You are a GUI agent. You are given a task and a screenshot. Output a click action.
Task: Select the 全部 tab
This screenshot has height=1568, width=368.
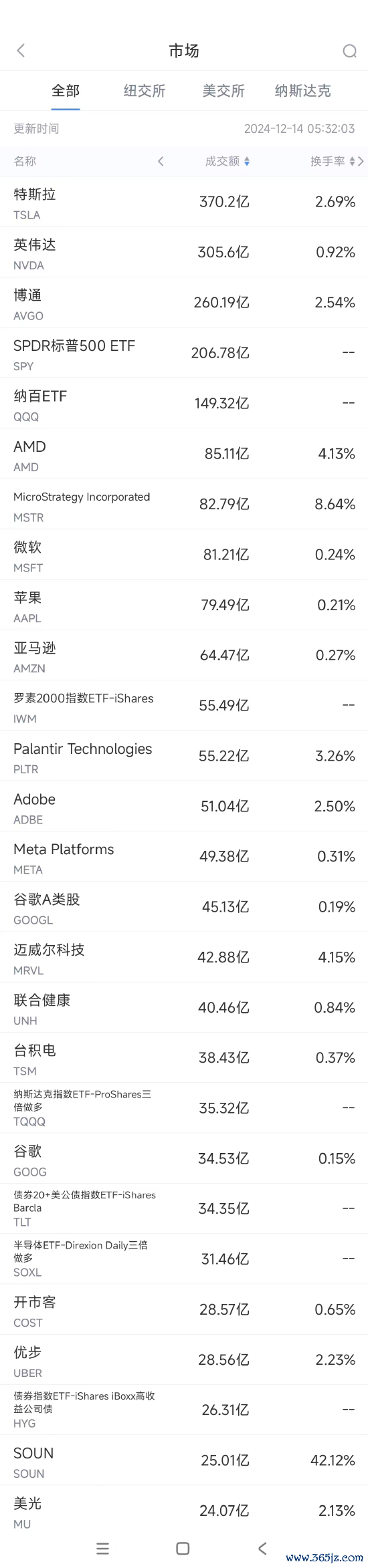click(66, 91)
